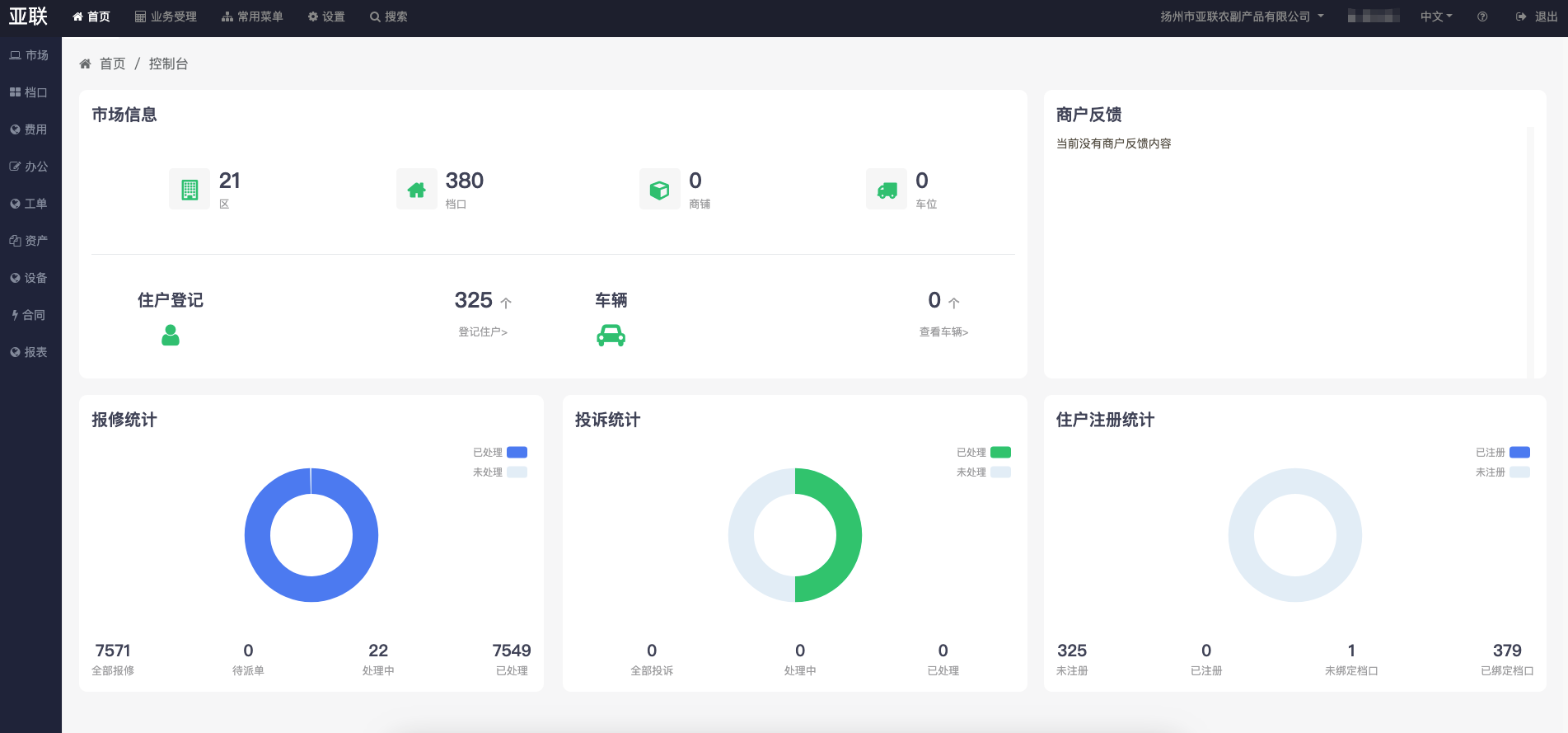
Task: Select 工单 in the sidebar
Action: click(30, 204)
